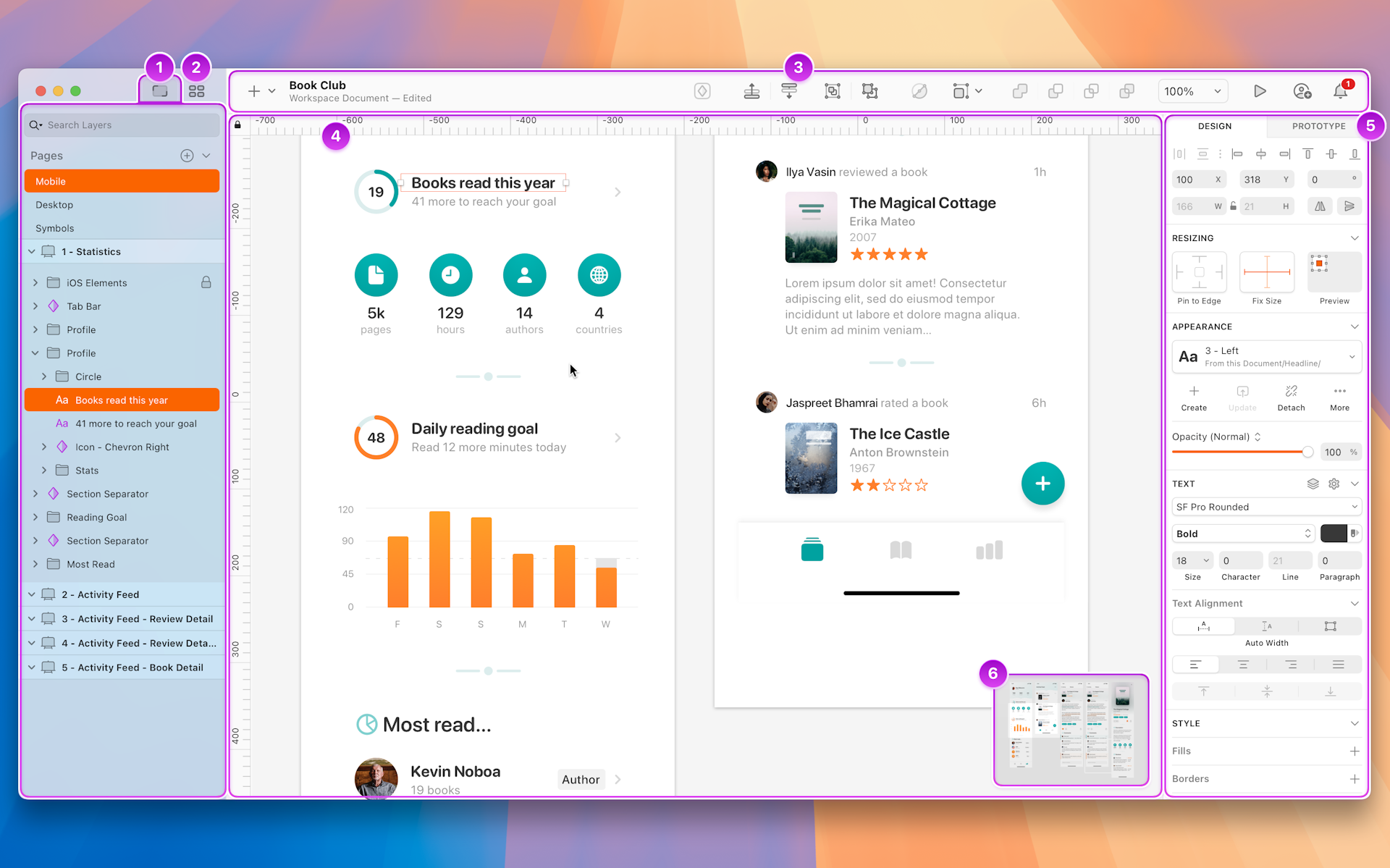Select Auto Width text sizing option
1390x868 pixels.
point(1203,626)
